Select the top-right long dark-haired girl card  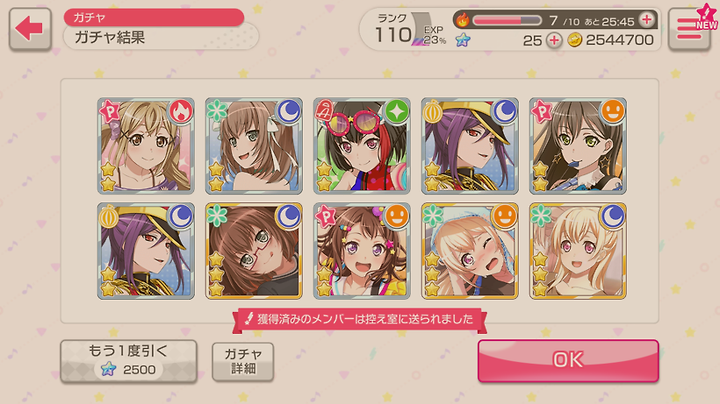(578, 146)
